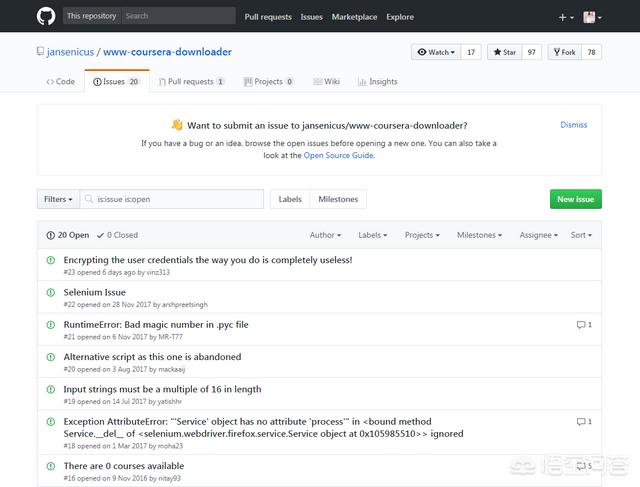Image resolution: width=640 pixels, height=487 pixels.
Task: Expand the Author filter dropdown
Action: click(325, 235)
